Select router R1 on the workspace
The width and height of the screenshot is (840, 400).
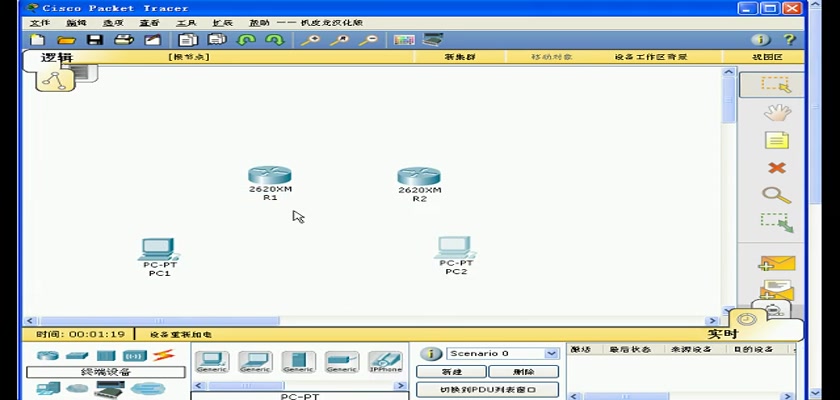pyautogui.click(x=270, y=178)
